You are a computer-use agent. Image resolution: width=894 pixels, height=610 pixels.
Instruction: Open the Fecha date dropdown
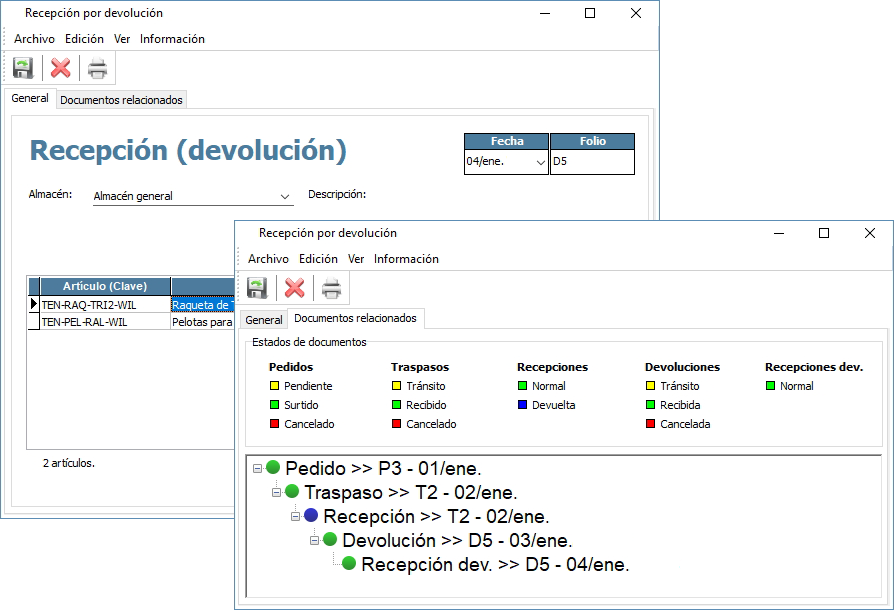tap(540, 162)
